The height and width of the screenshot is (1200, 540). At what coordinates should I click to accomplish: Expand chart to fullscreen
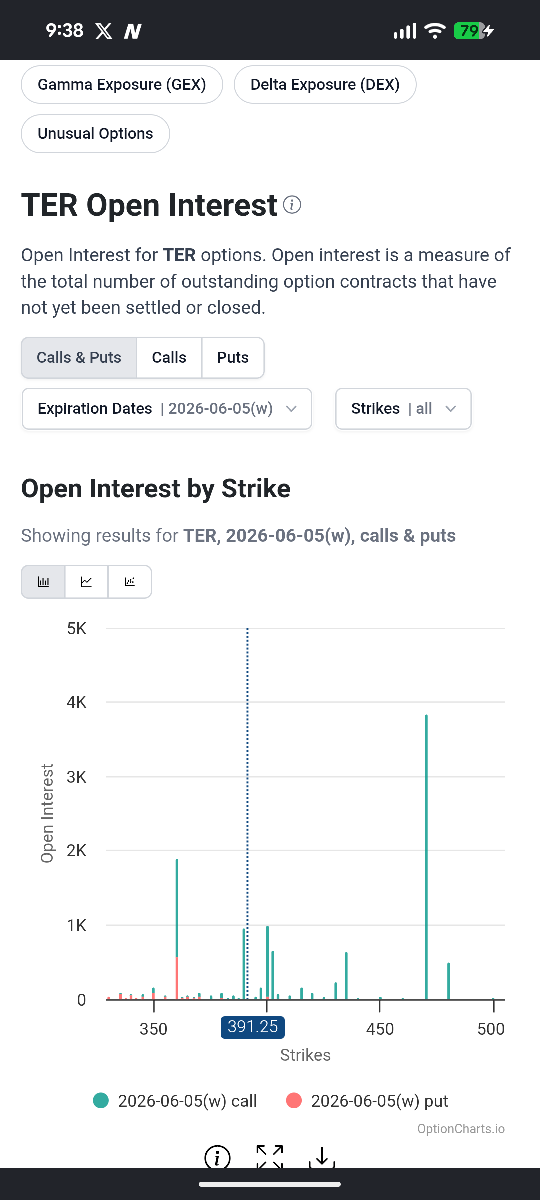pos(269,1157)
